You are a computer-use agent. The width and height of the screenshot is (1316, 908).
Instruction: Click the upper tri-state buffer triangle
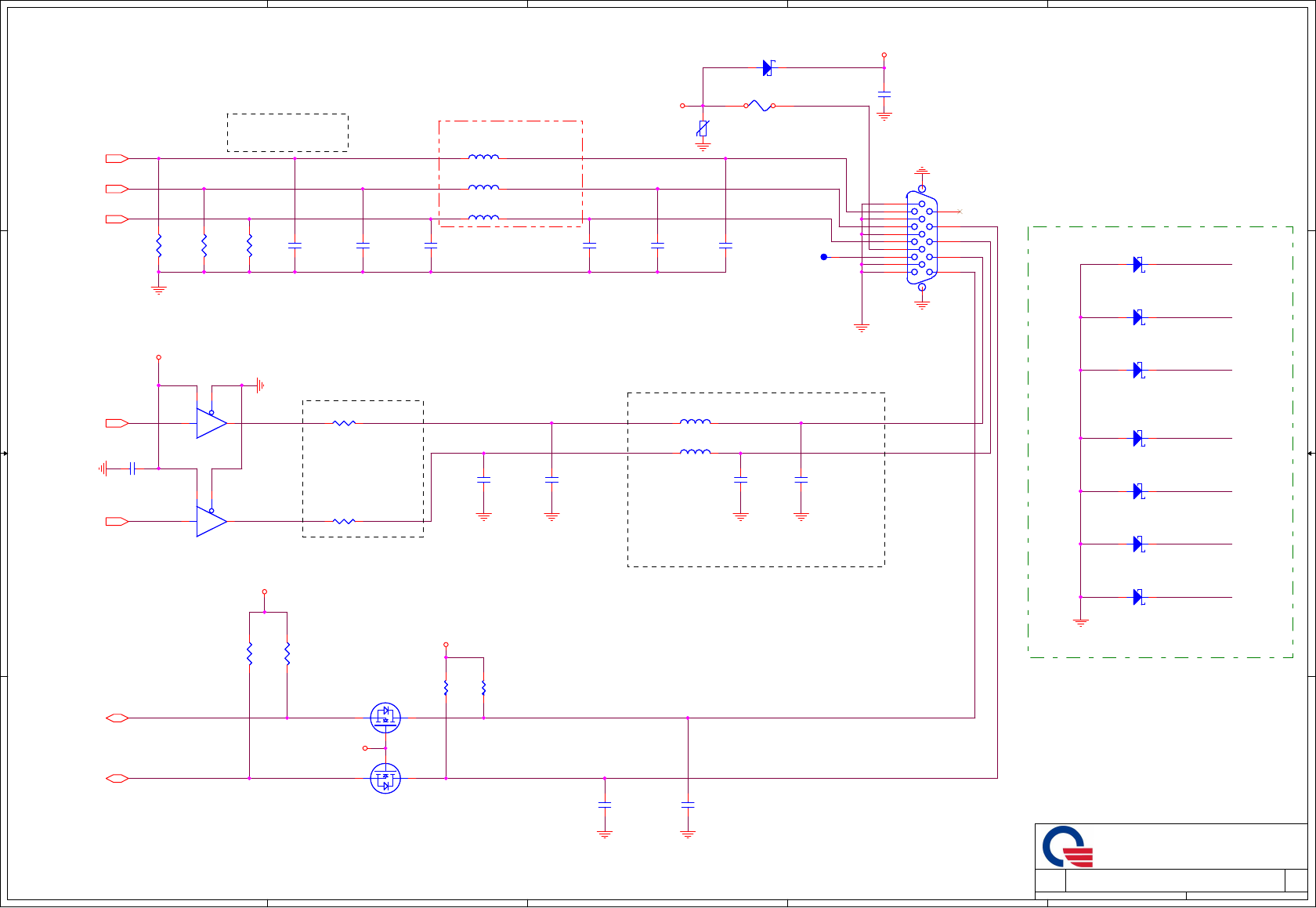[x=211, y=423]
